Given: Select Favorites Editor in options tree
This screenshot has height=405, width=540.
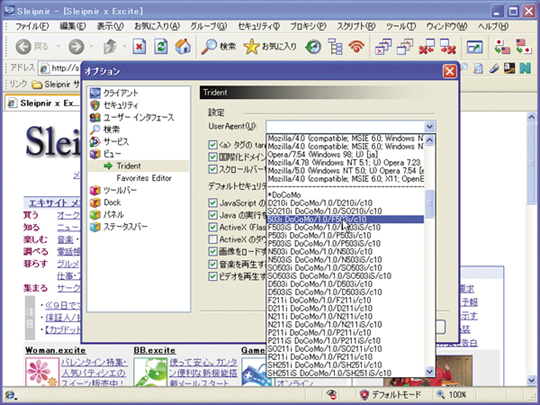Looking at the screenshot, I should tap(144, 178).
